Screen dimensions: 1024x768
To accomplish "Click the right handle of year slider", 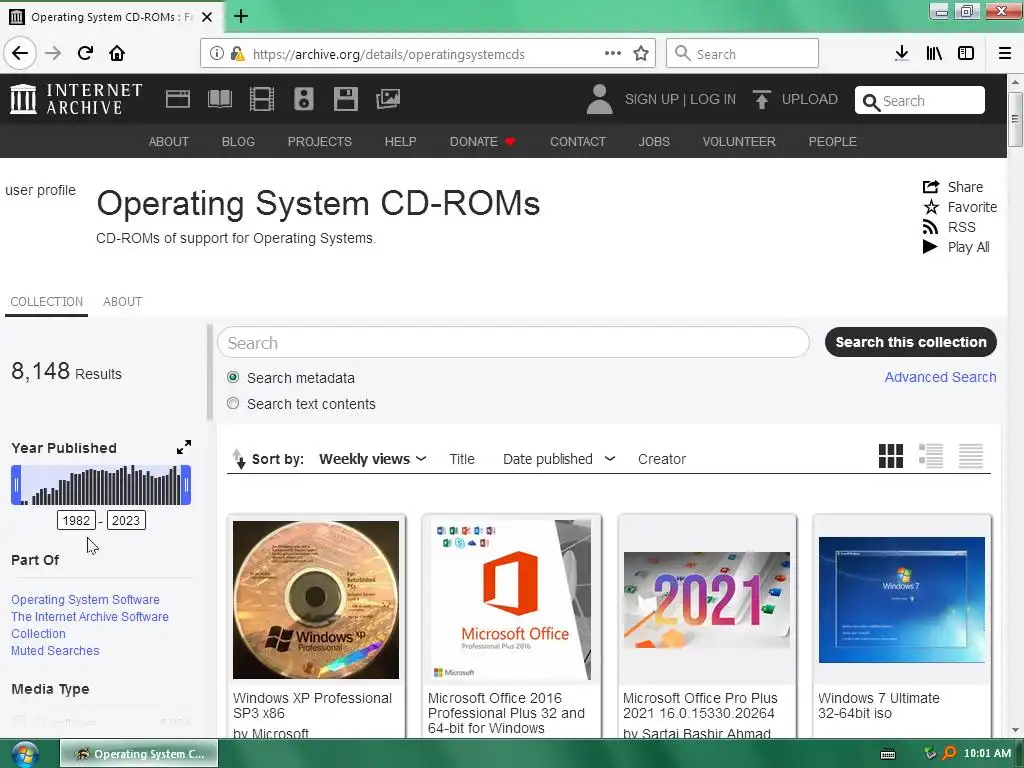I will [186, 485].
